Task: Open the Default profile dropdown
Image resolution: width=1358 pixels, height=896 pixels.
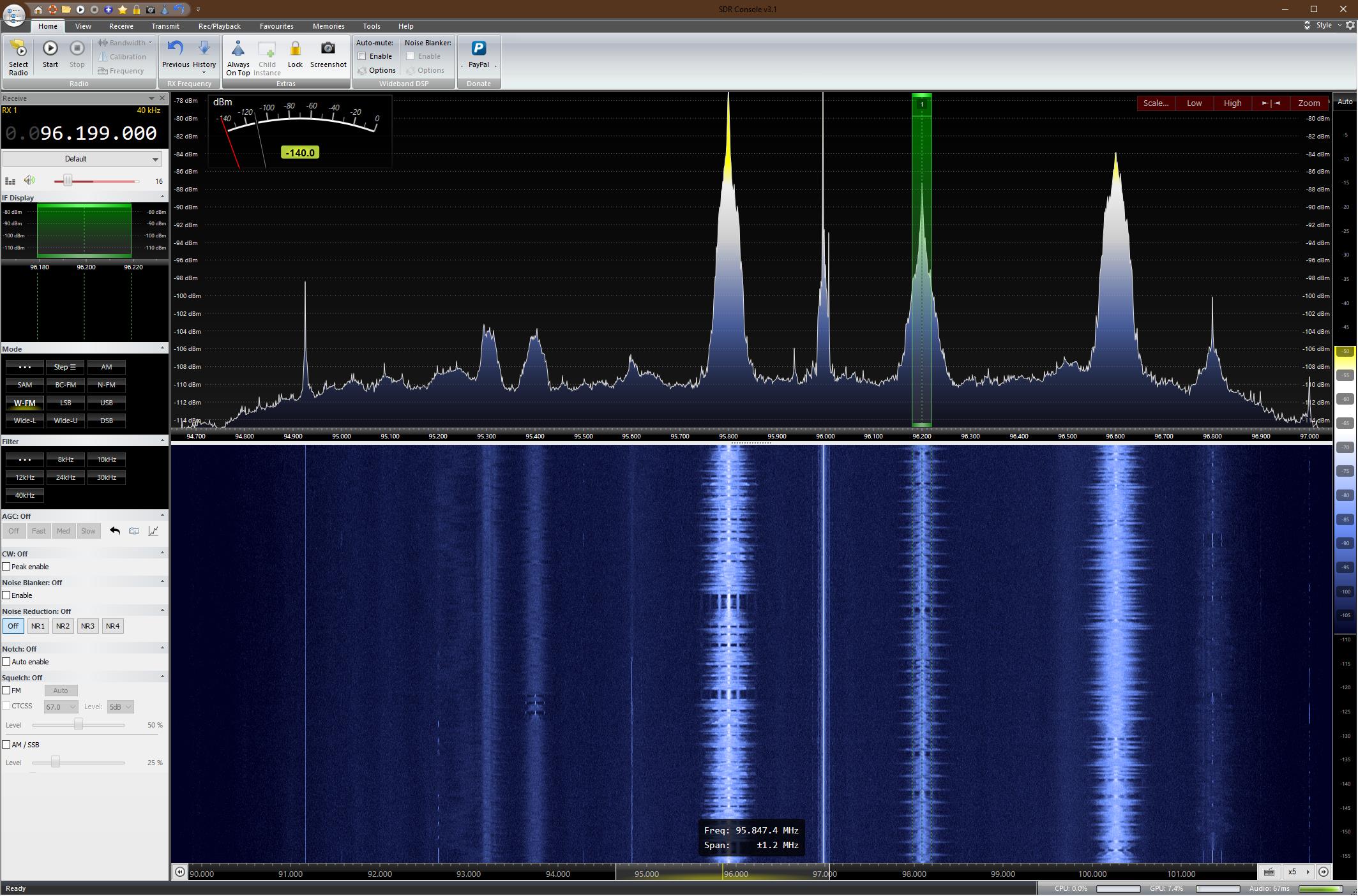Action: 82,159
